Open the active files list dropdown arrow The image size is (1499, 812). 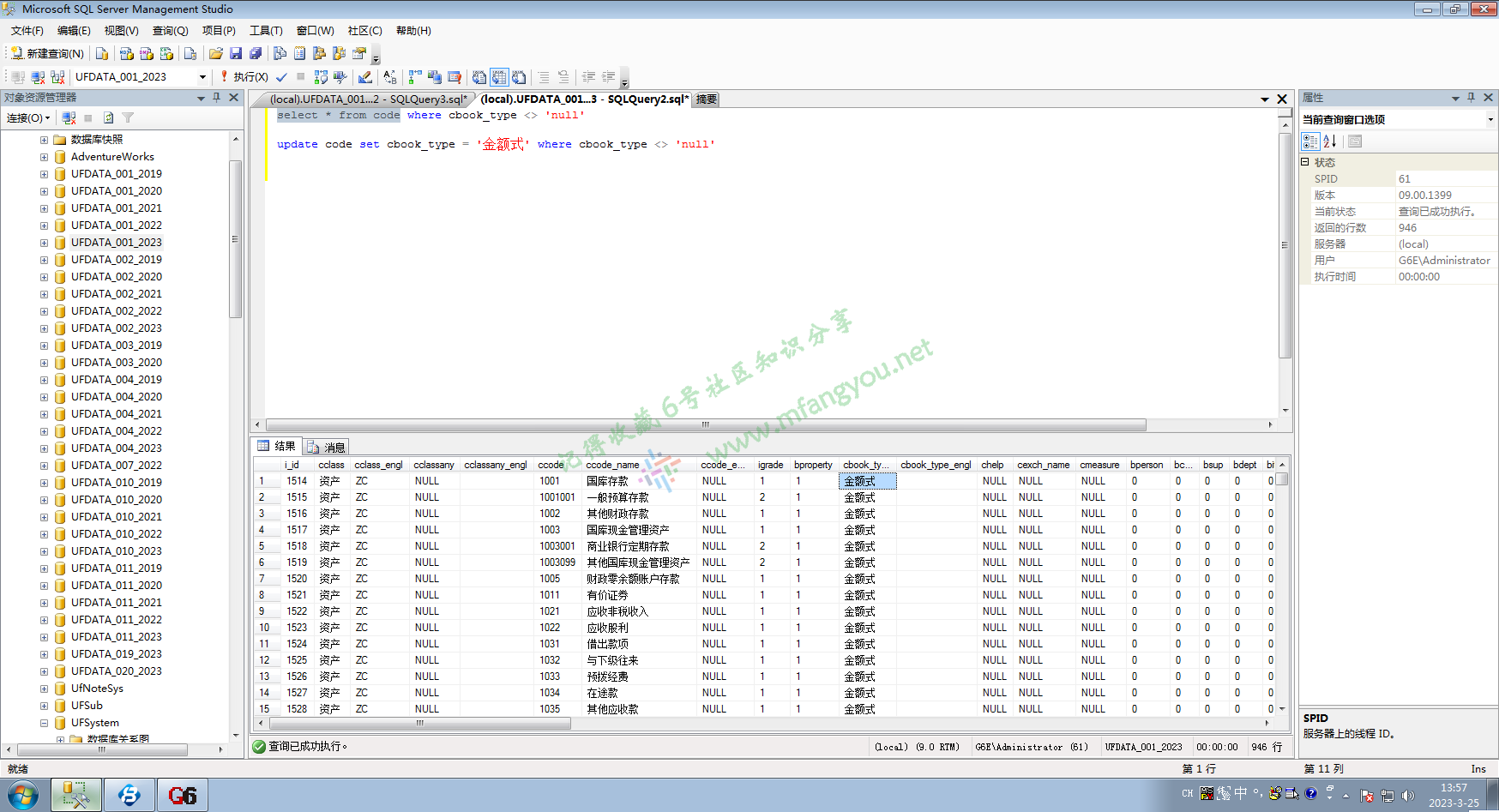(1265, 99)
